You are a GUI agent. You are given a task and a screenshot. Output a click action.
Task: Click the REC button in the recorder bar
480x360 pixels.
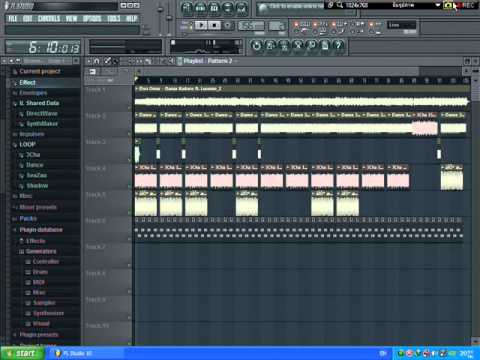(x=467, y=5)
